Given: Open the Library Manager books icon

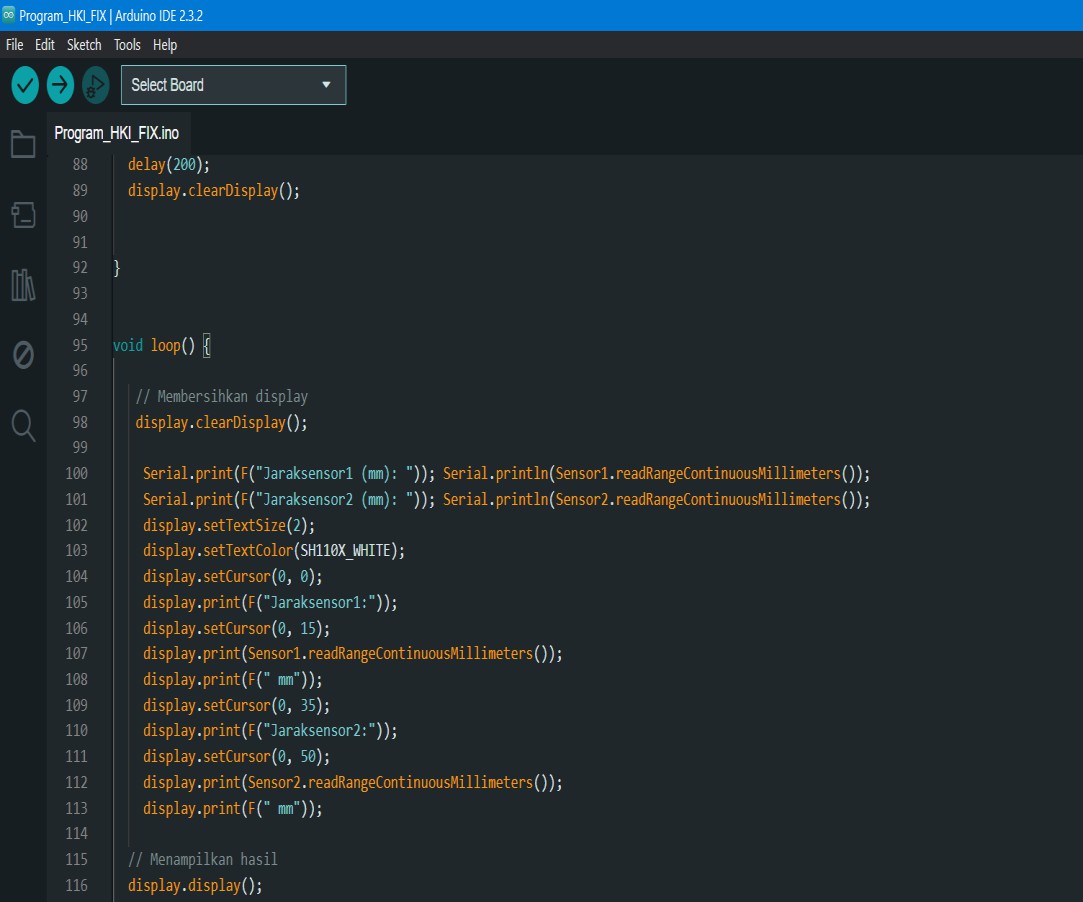Looking at the screenshot, I should (23, 285).
